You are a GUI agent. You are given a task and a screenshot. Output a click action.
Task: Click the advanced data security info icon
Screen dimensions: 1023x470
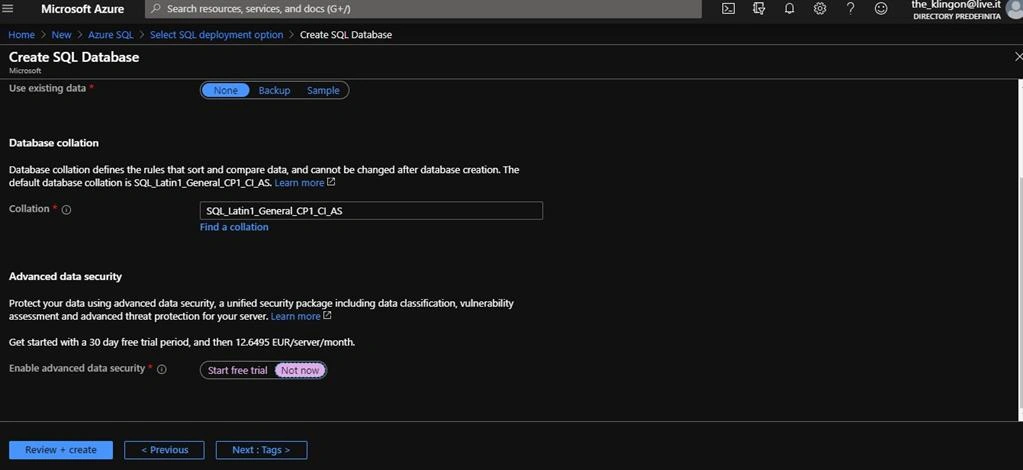(x=162, y=369)
